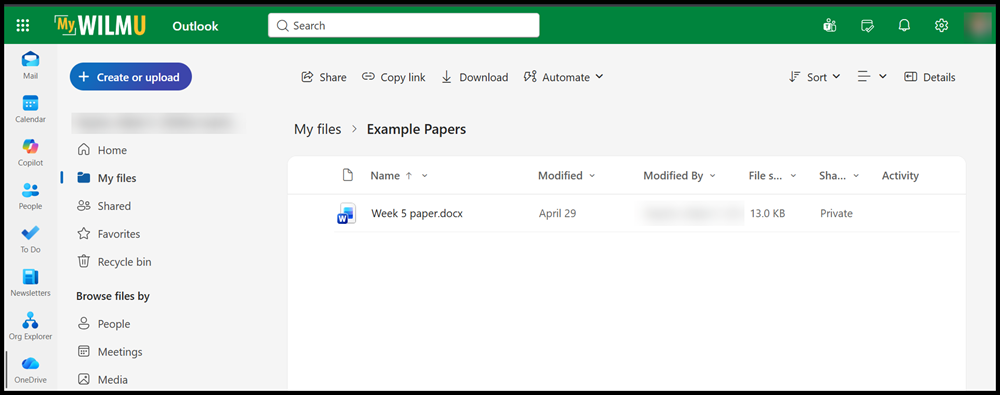Open the settings gear
The height and width of the screenshot is (395, 1000).
(x=941, y=26)
